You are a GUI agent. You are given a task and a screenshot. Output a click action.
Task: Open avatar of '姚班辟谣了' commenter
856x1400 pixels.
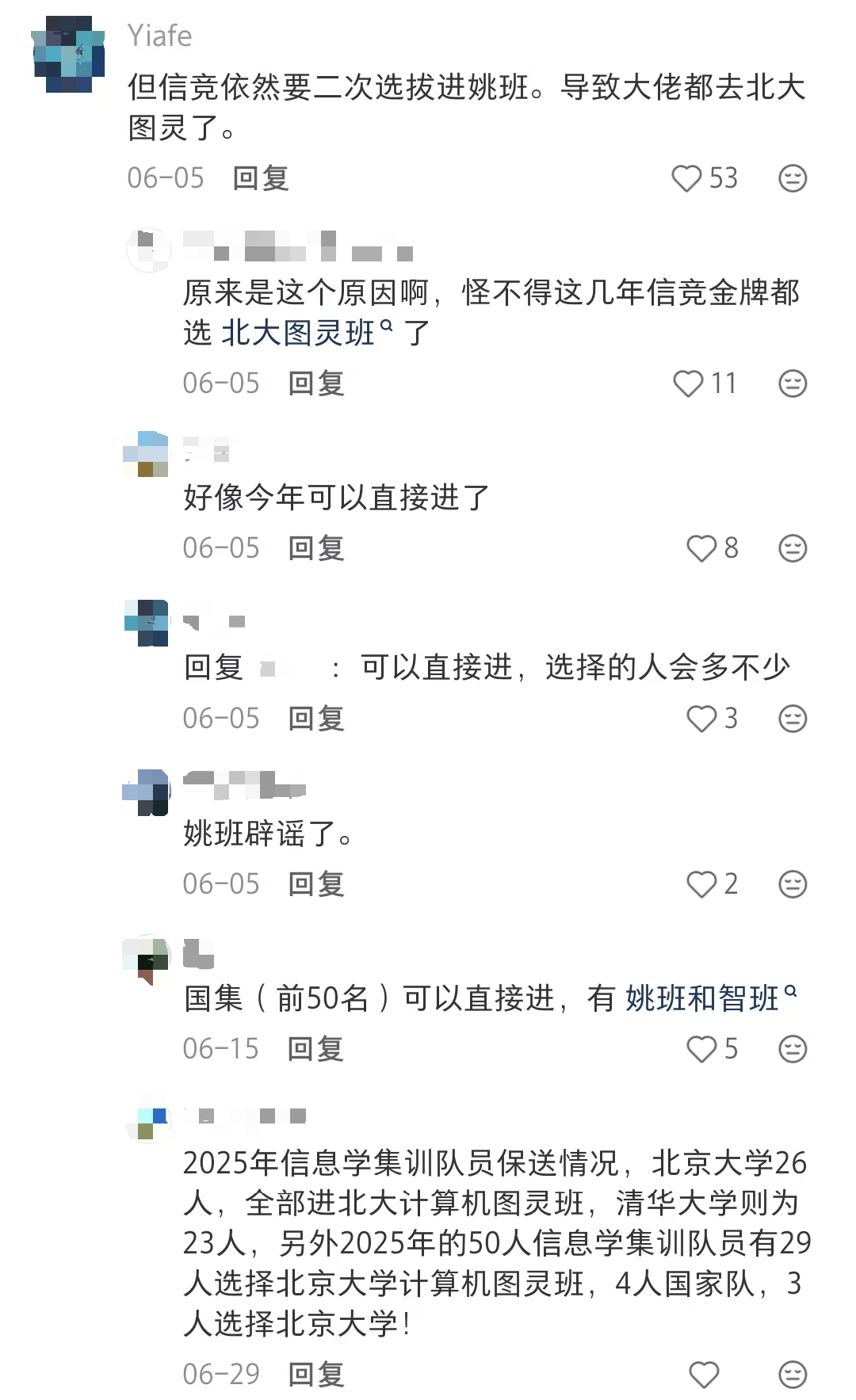147,792
